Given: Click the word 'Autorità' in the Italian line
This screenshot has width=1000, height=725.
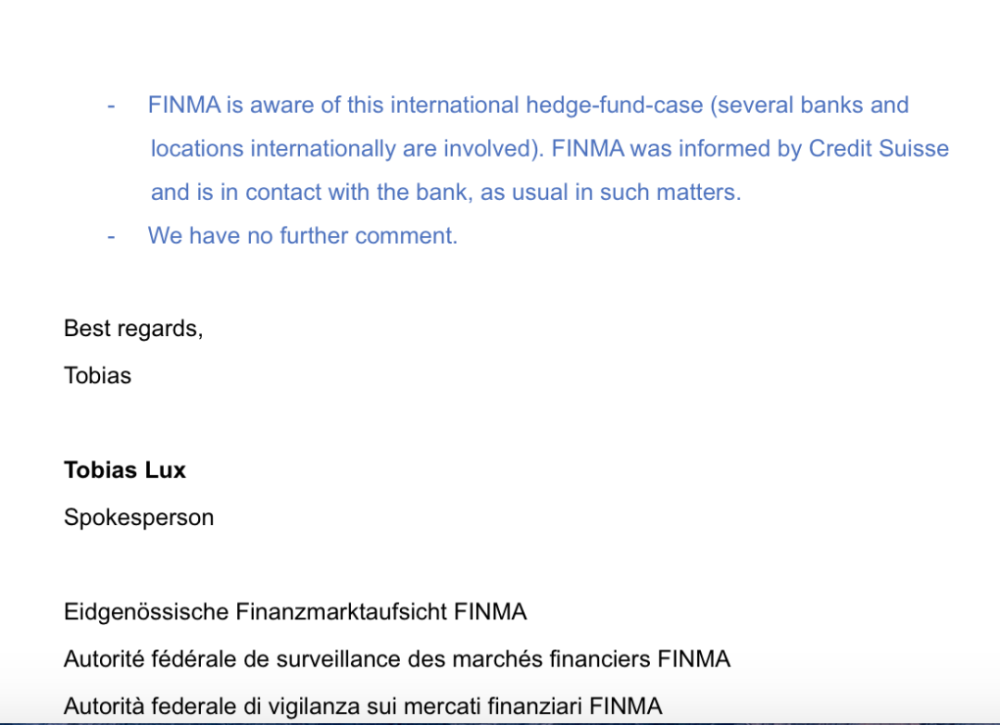Looking at the screenshot, I should point(104,706).
